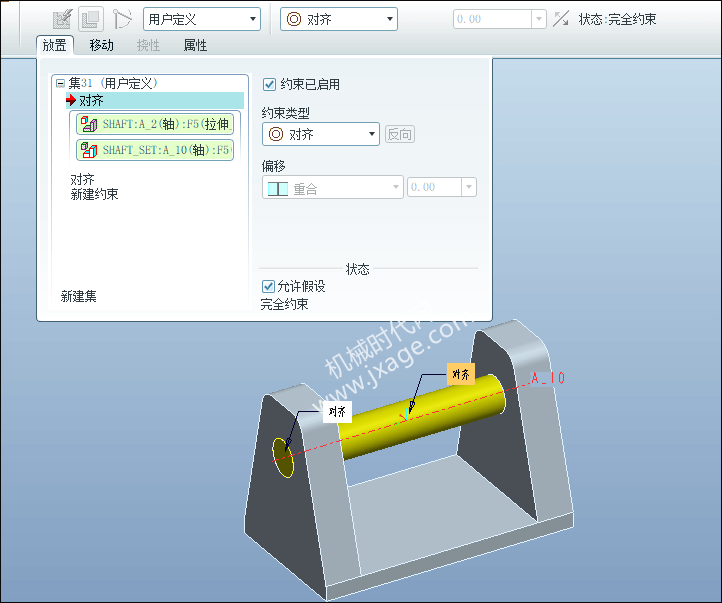Click the panel offset 0.00 input field
Viewport: 722px width, 603px height.
pyautogui.click(x=434, y=187)
